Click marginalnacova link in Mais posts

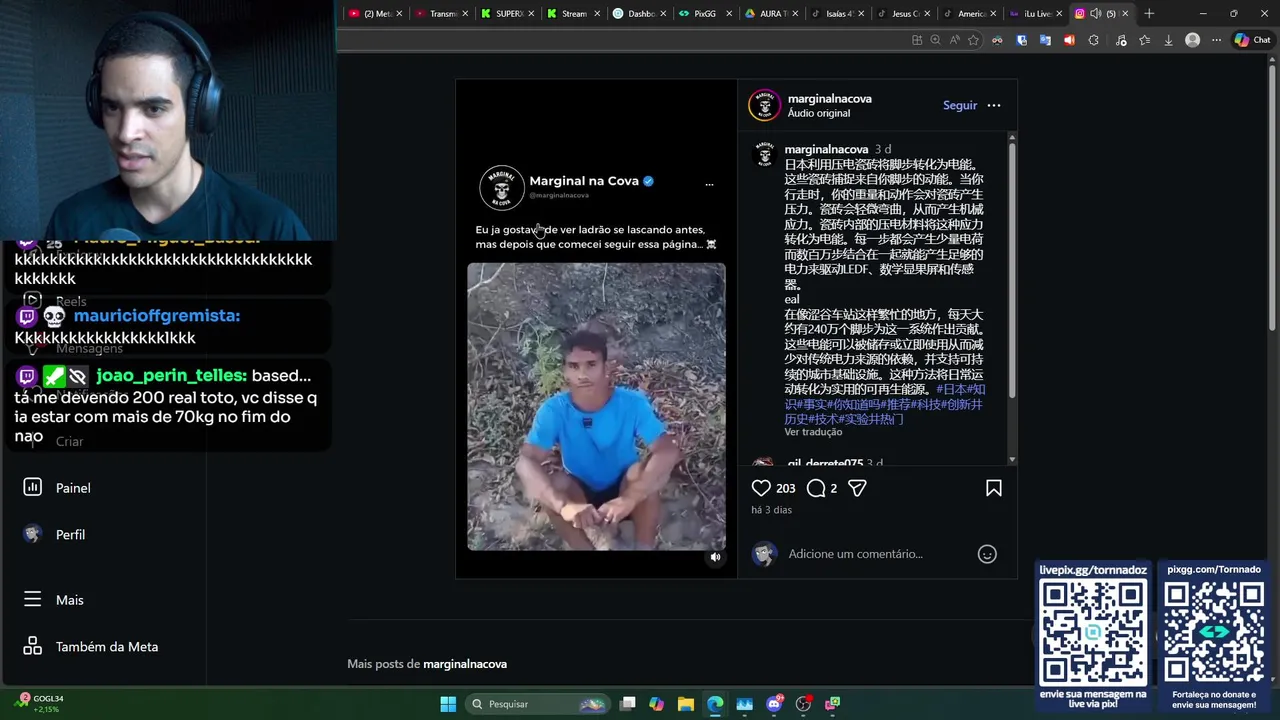[x=465, y=664]
